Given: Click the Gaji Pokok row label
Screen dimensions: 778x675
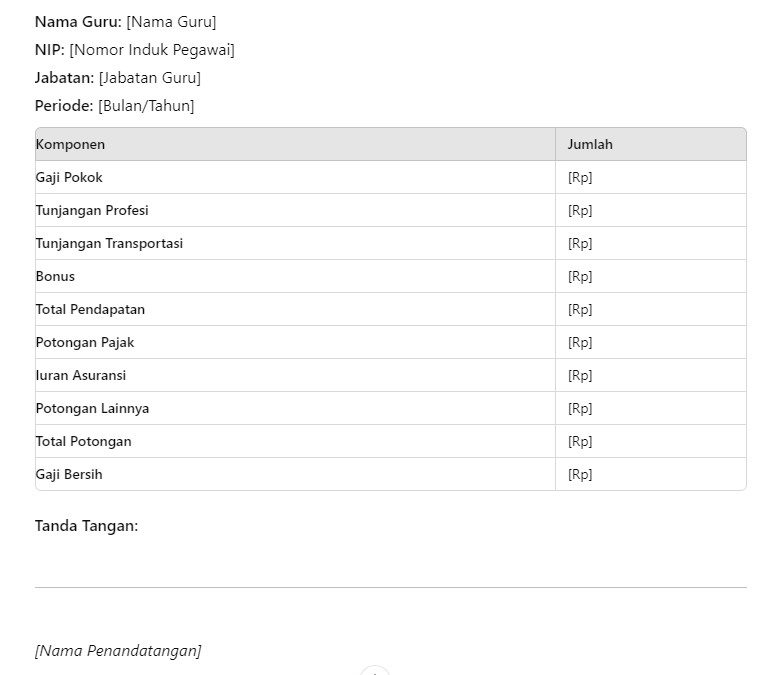Looking at the screenshot, I should [69, 178].
